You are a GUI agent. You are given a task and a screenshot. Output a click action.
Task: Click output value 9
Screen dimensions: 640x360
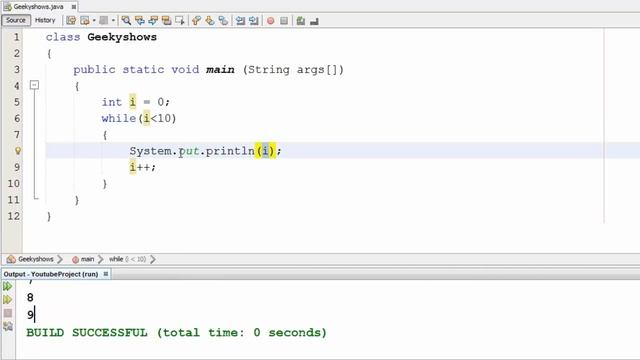tap(30, 315)
